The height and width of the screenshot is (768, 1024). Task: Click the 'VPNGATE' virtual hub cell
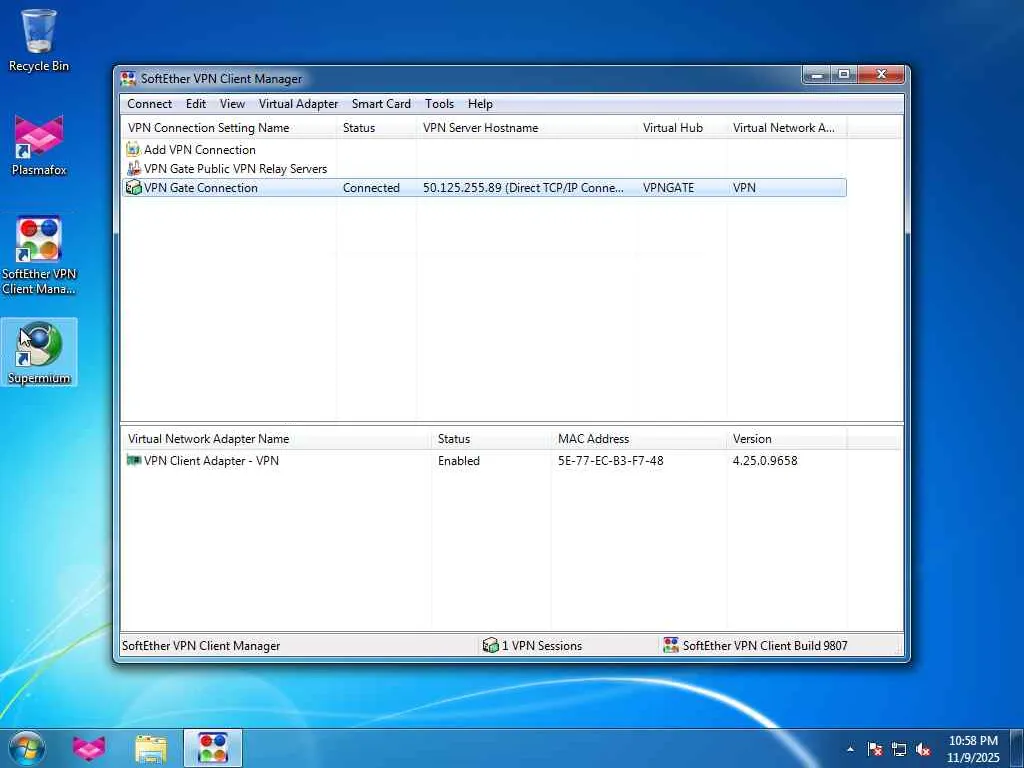(x=668, y=187)
